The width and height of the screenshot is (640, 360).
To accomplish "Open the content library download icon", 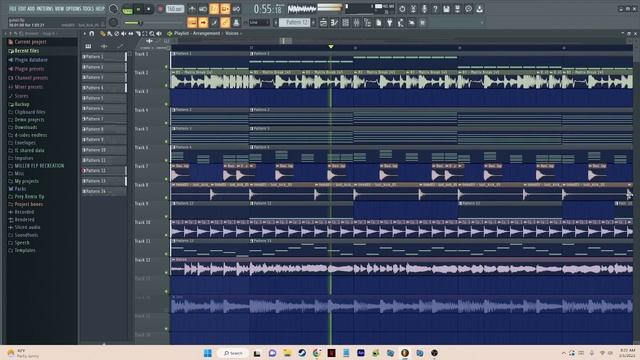I will click(479, 9).
